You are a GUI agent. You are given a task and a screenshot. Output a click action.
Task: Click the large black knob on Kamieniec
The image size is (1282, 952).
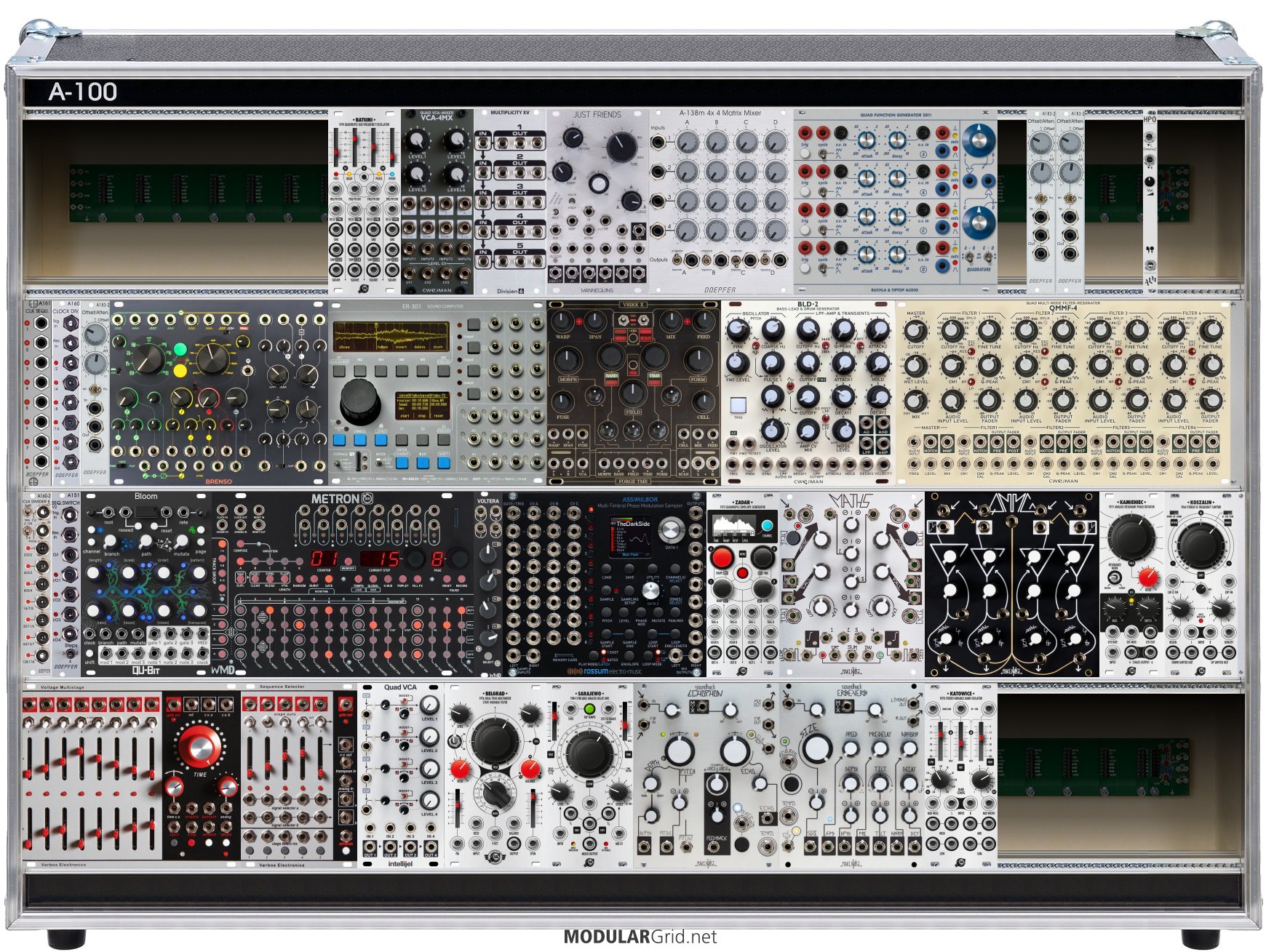[x=1131, y=536]
